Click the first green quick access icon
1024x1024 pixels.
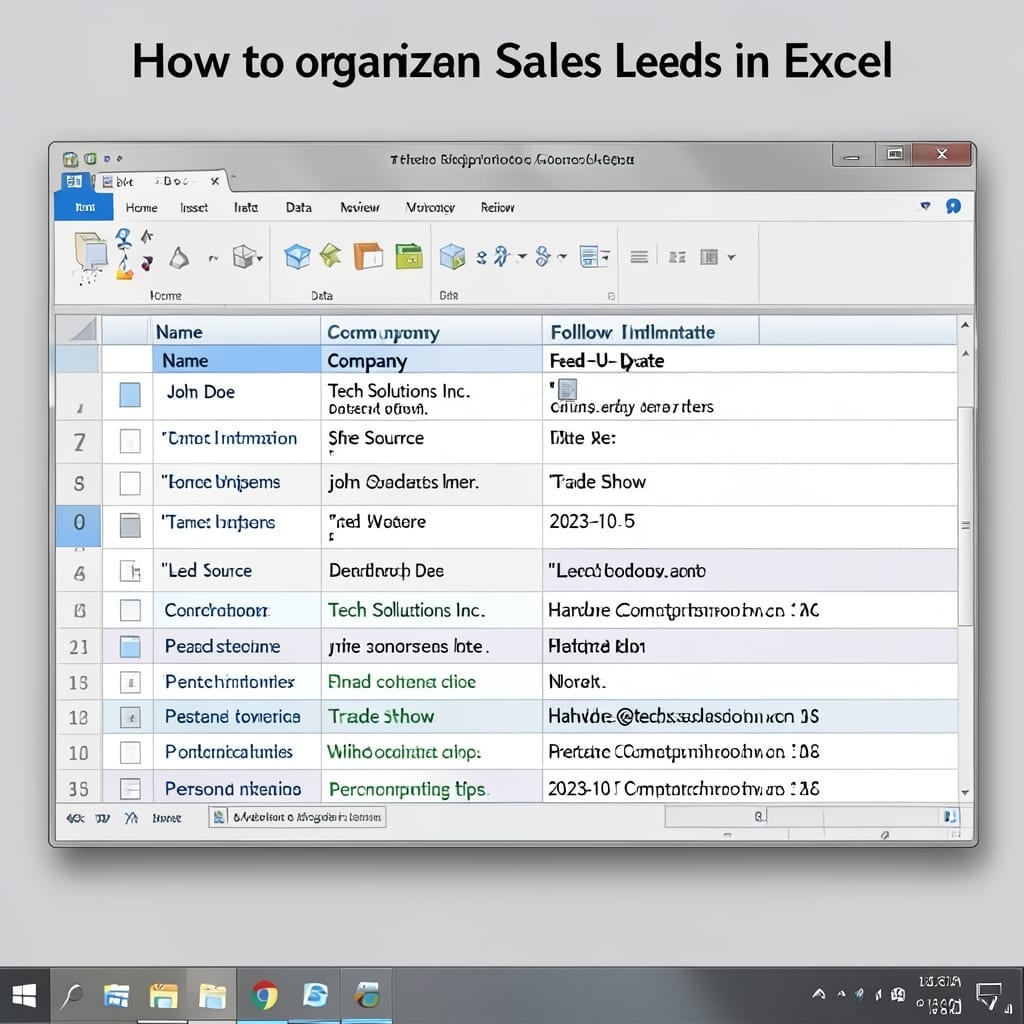[x=71, y=159]
